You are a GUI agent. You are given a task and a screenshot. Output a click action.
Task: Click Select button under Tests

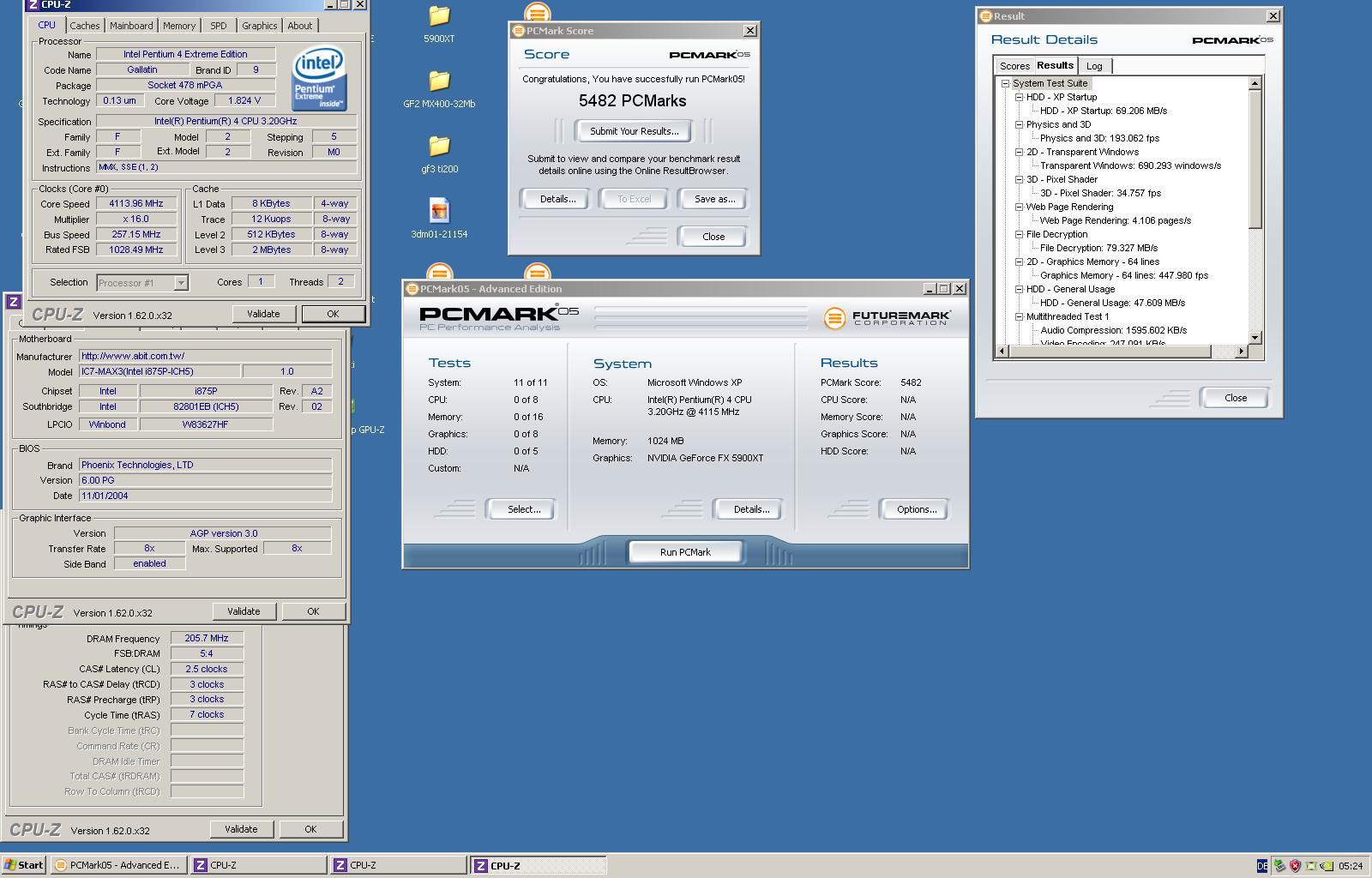click(x=523, y=509)
